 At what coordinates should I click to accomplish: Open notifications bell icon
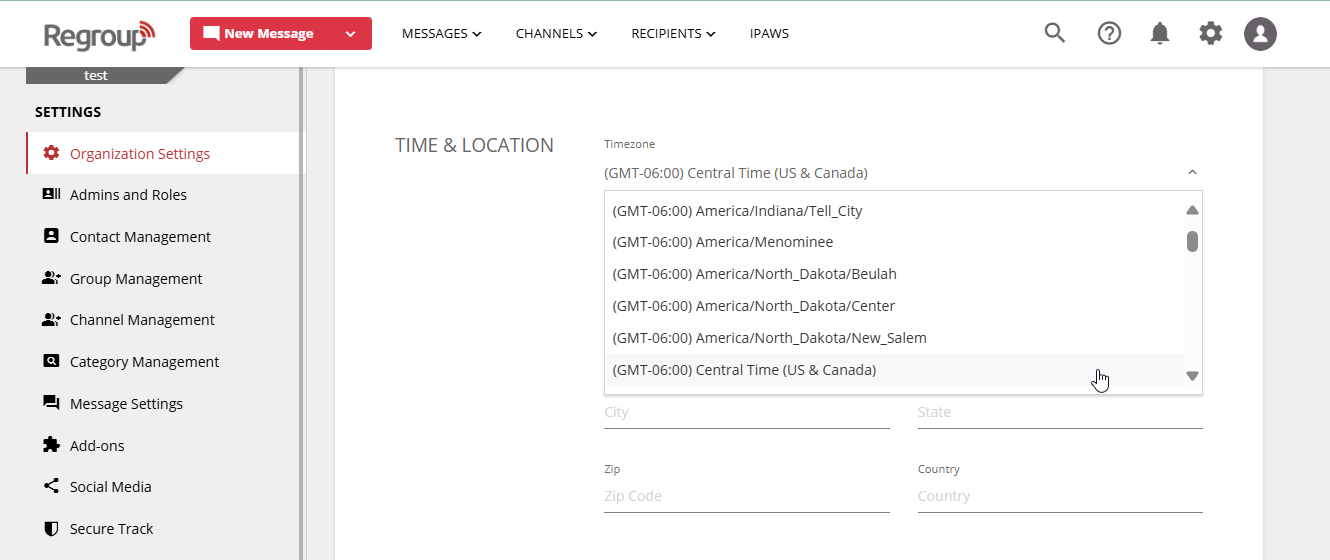tap(1160, 34)
